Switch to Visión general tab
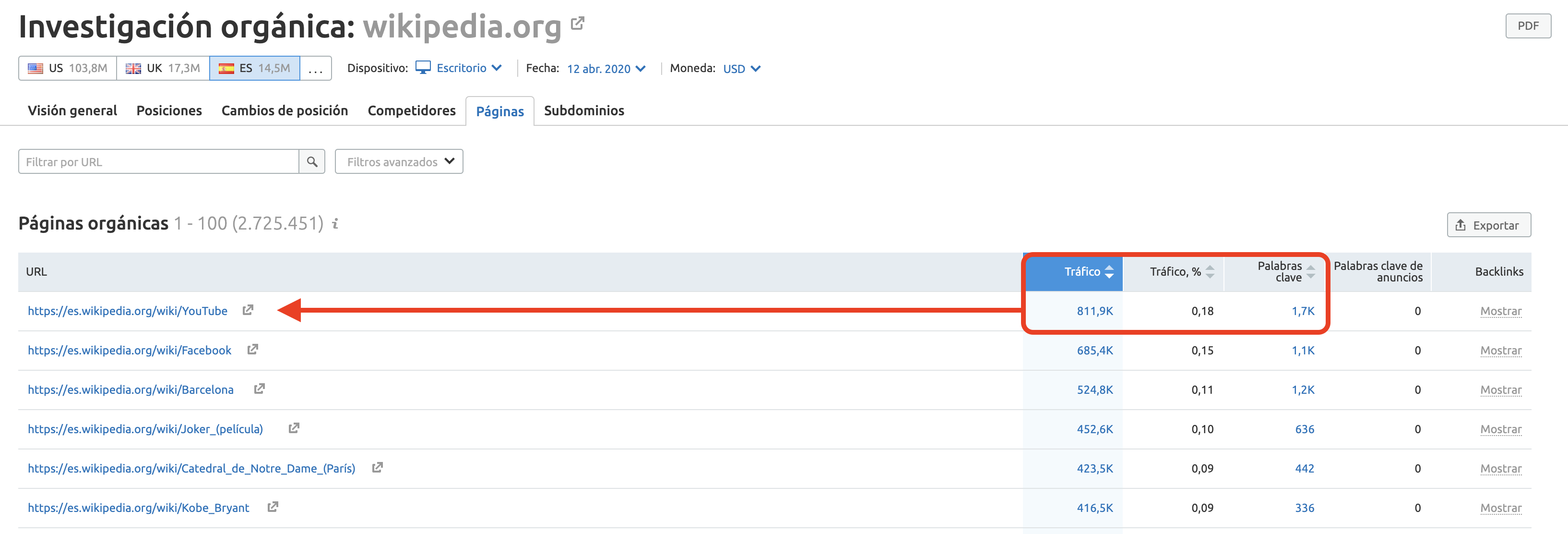Image resolution: width=1568 pixels, height=534 pixels. tap(72, 111)
